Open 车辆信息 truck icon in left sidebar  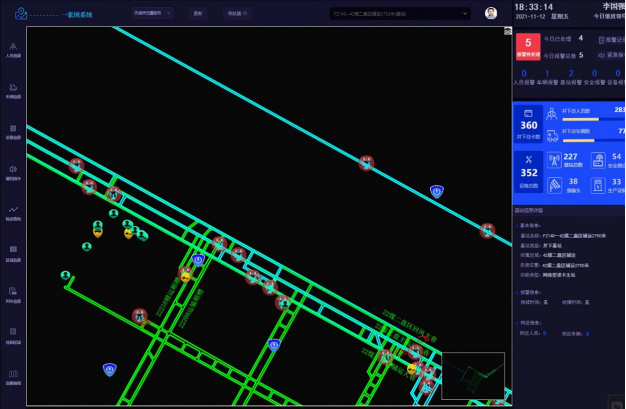13,87
